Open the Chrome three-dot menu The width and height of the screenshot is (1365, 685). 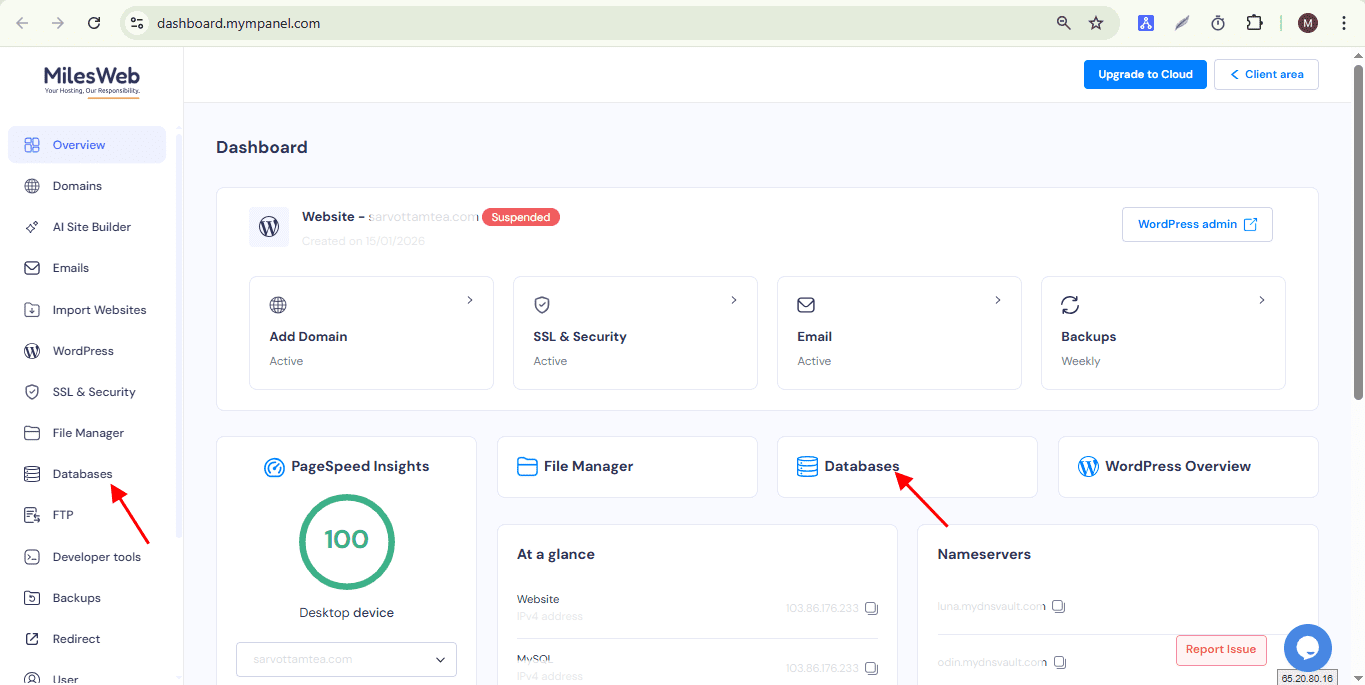pos(1343,22)
